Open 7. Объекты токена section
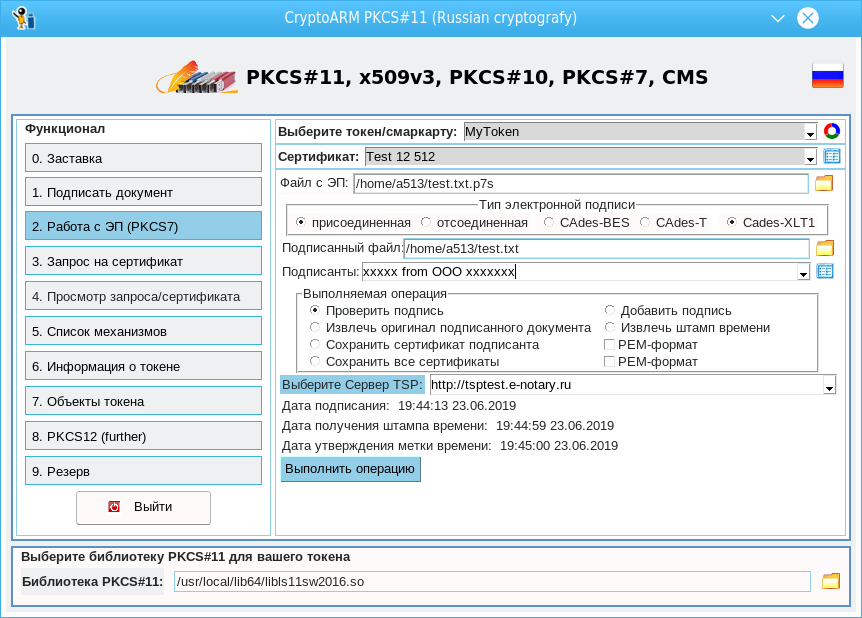The width and height of the screenshot is (862, 618). (143, 401)
